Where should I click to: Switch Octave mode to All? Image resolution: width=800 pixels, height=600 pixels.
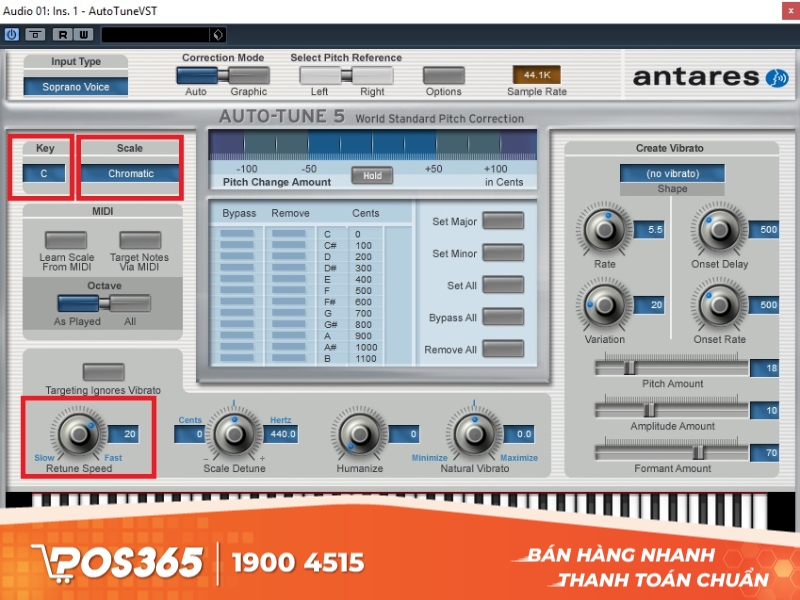(130, 302)
